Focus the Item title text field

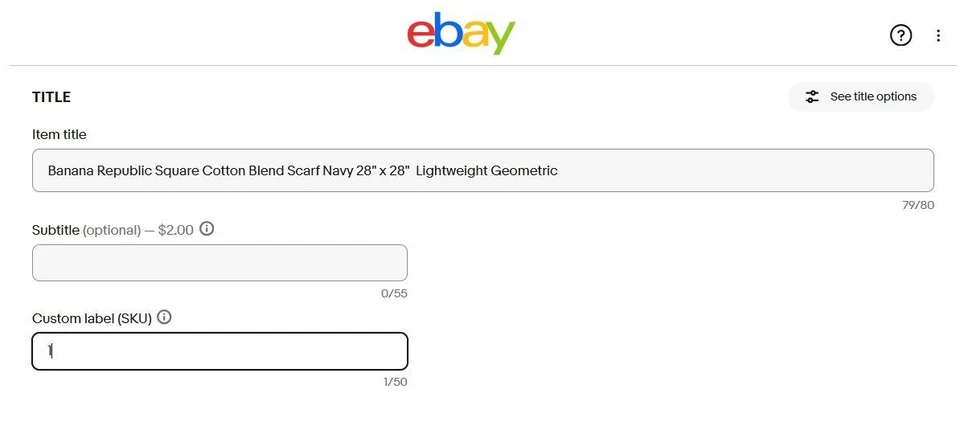tap(700, 170)
